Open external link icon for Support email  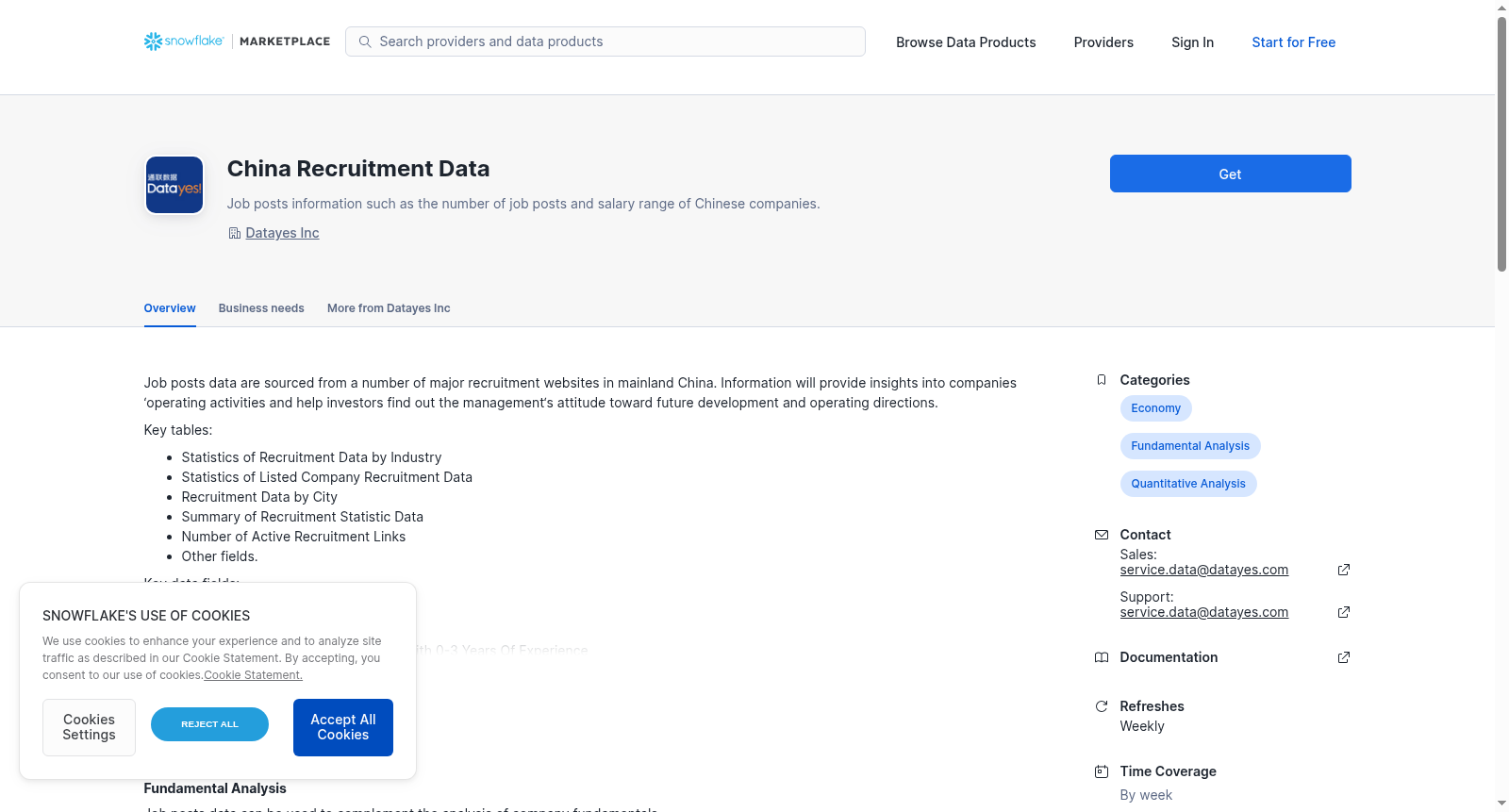click(1344, 612)
